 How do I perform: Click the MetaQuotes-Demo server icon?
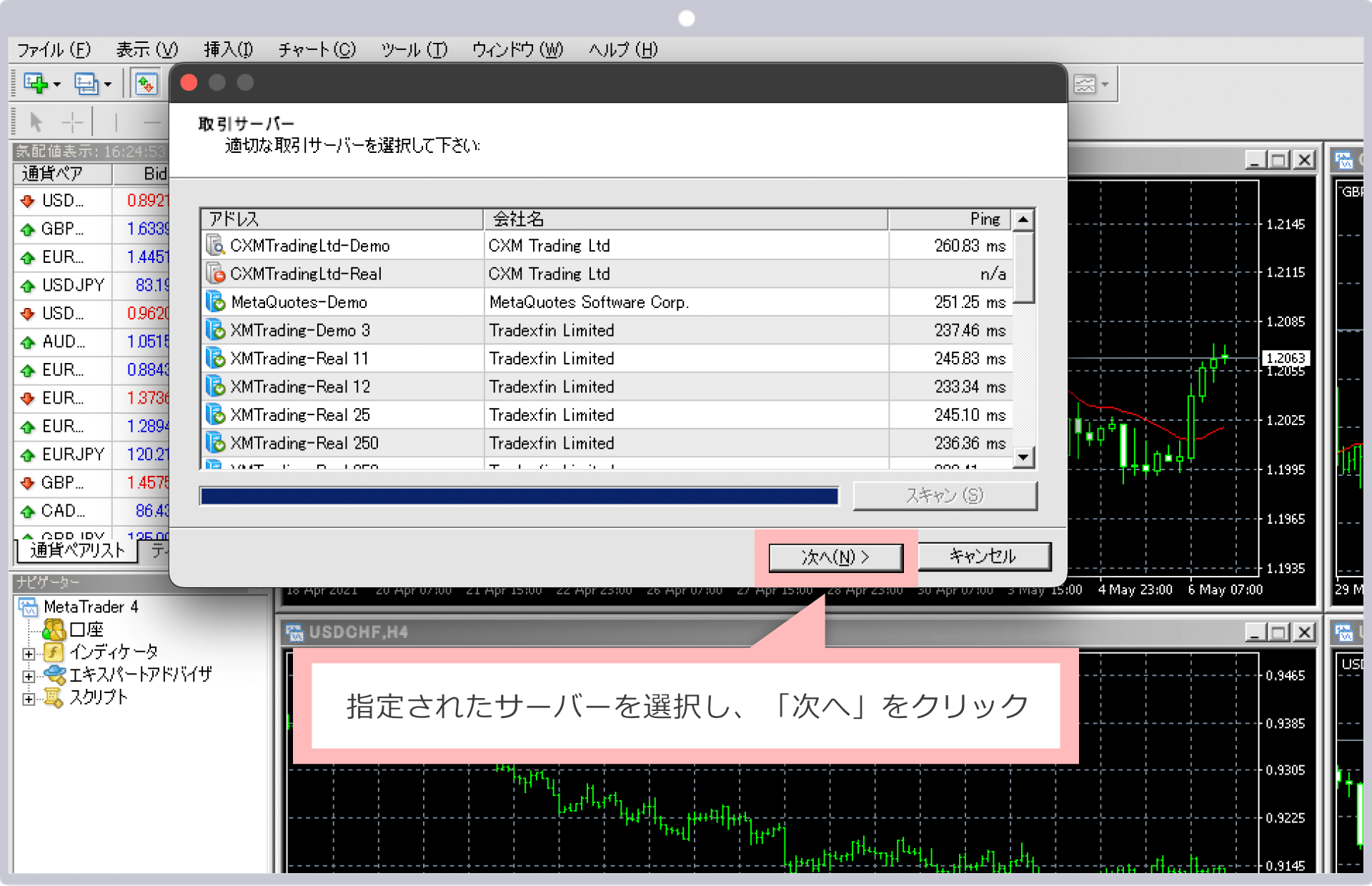(216, 302)
